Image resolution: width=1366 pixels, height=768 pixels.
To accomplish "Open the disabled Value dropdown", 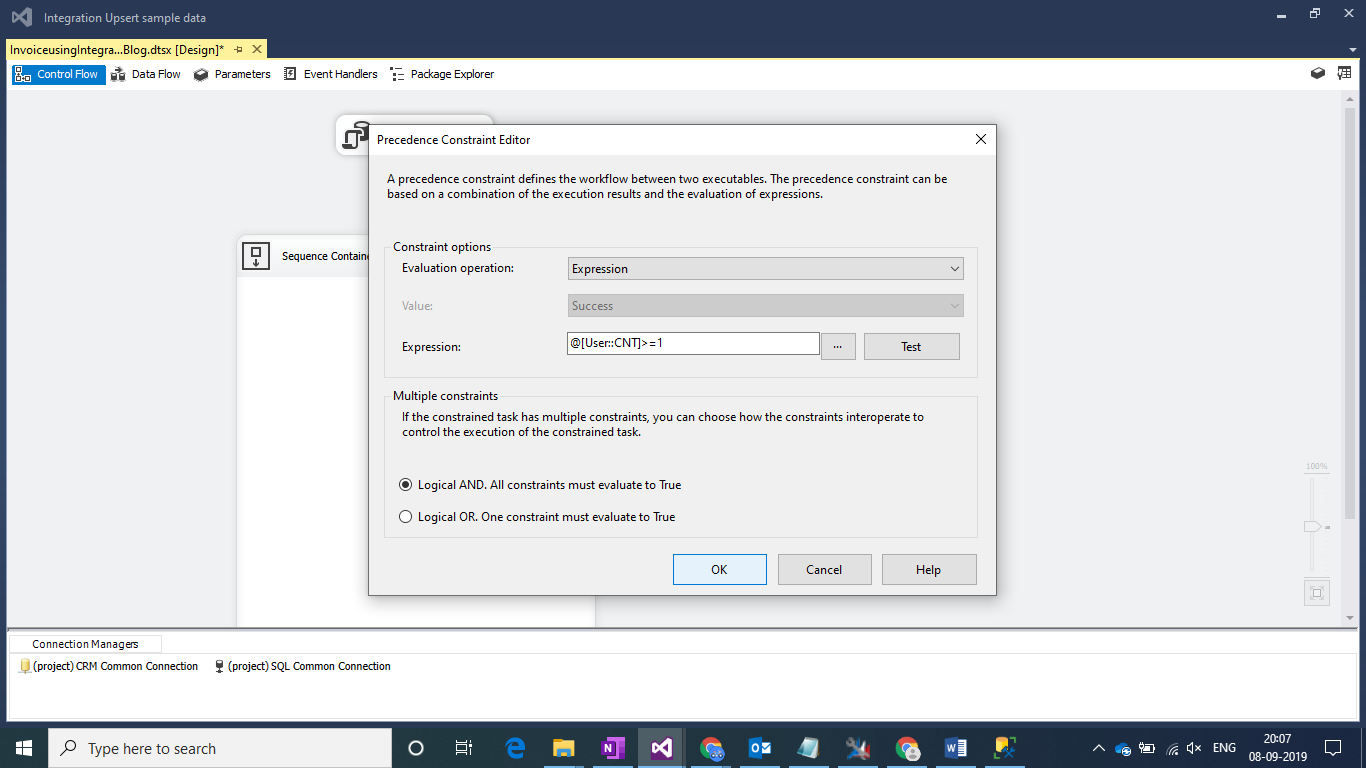I will [x=766, y=306].
